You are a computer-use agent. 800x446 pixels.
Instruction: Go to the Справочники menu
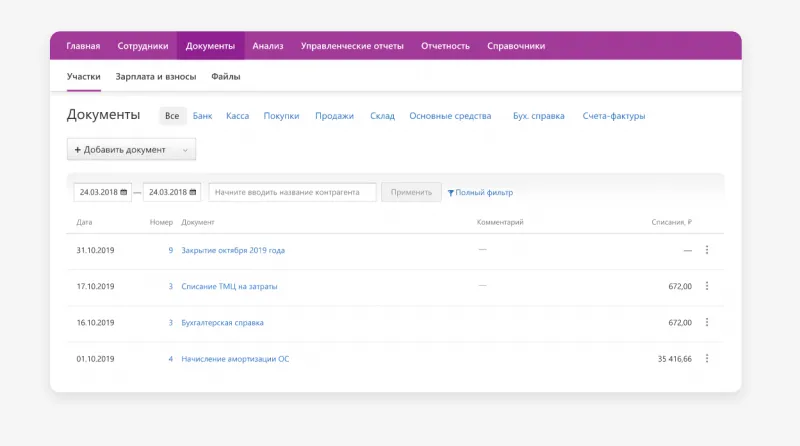[516, 46]
